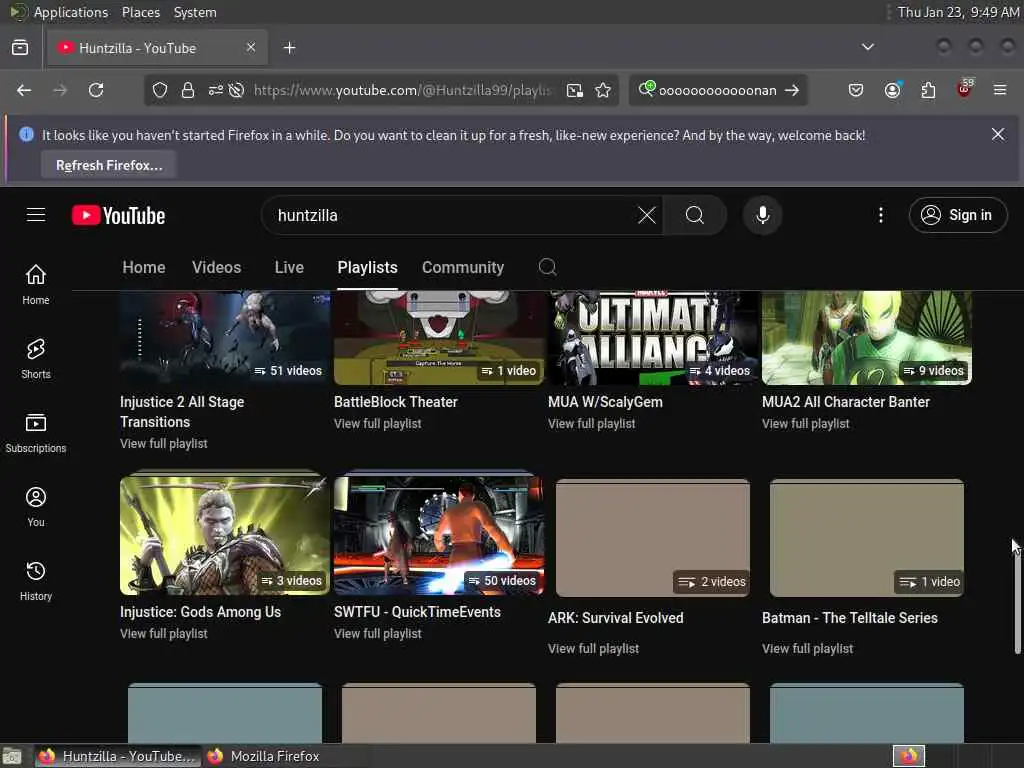Search within the channel via magnifier icon

tap(547, 266)
